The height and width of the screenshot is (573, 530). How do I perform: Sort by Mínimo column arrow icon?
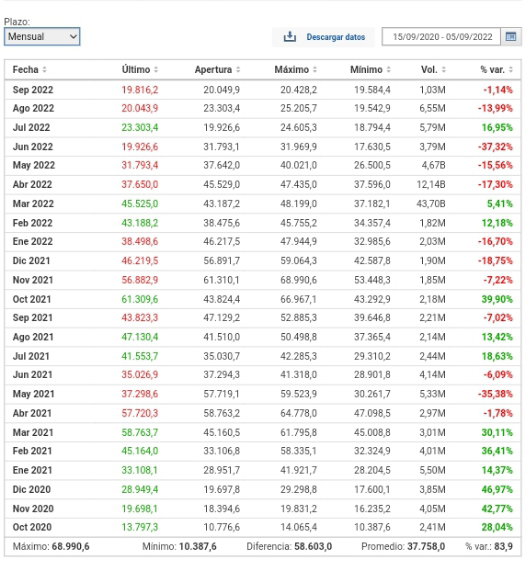[389, 69]
